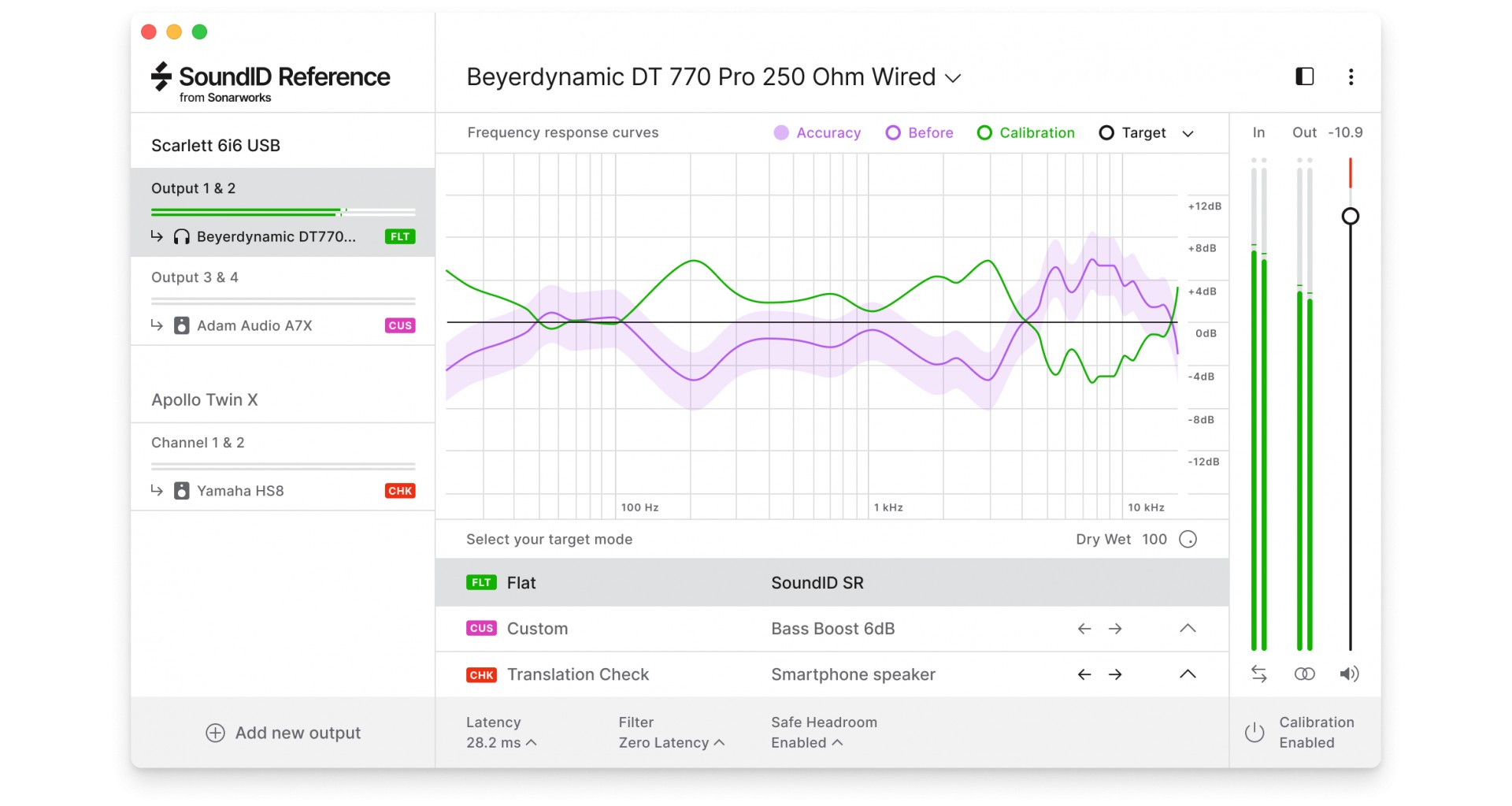Click the Dry Wet knob icon

tap(1188, 539)
